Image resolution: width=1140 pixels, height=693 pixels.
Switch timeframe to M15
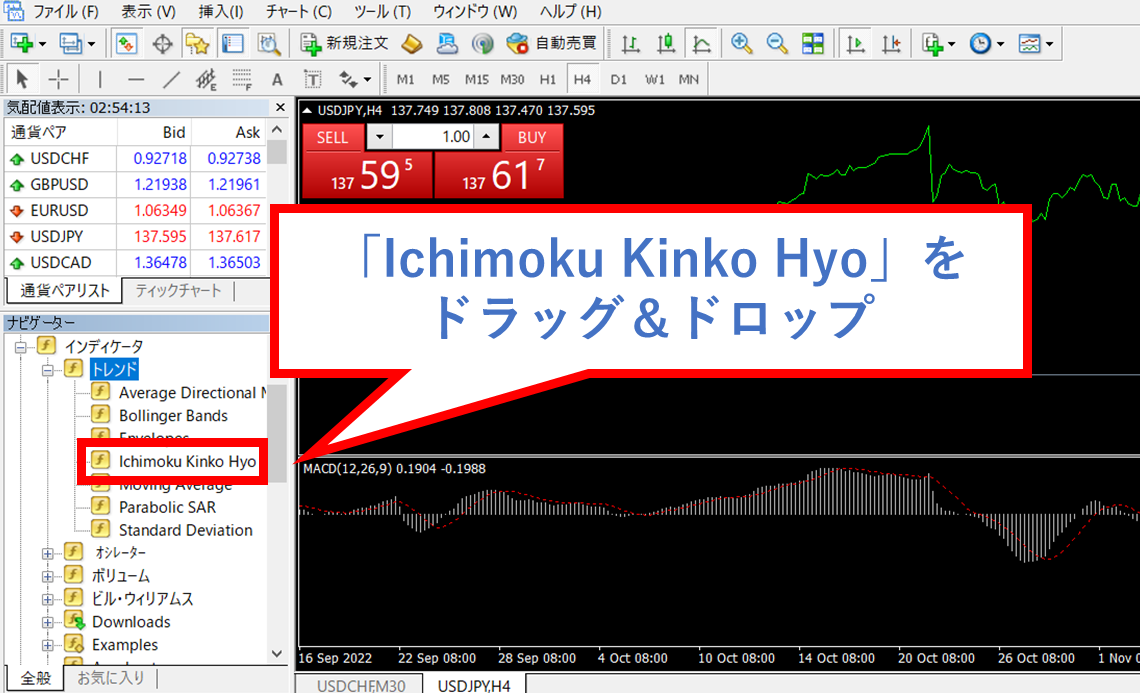coord(477,79)
